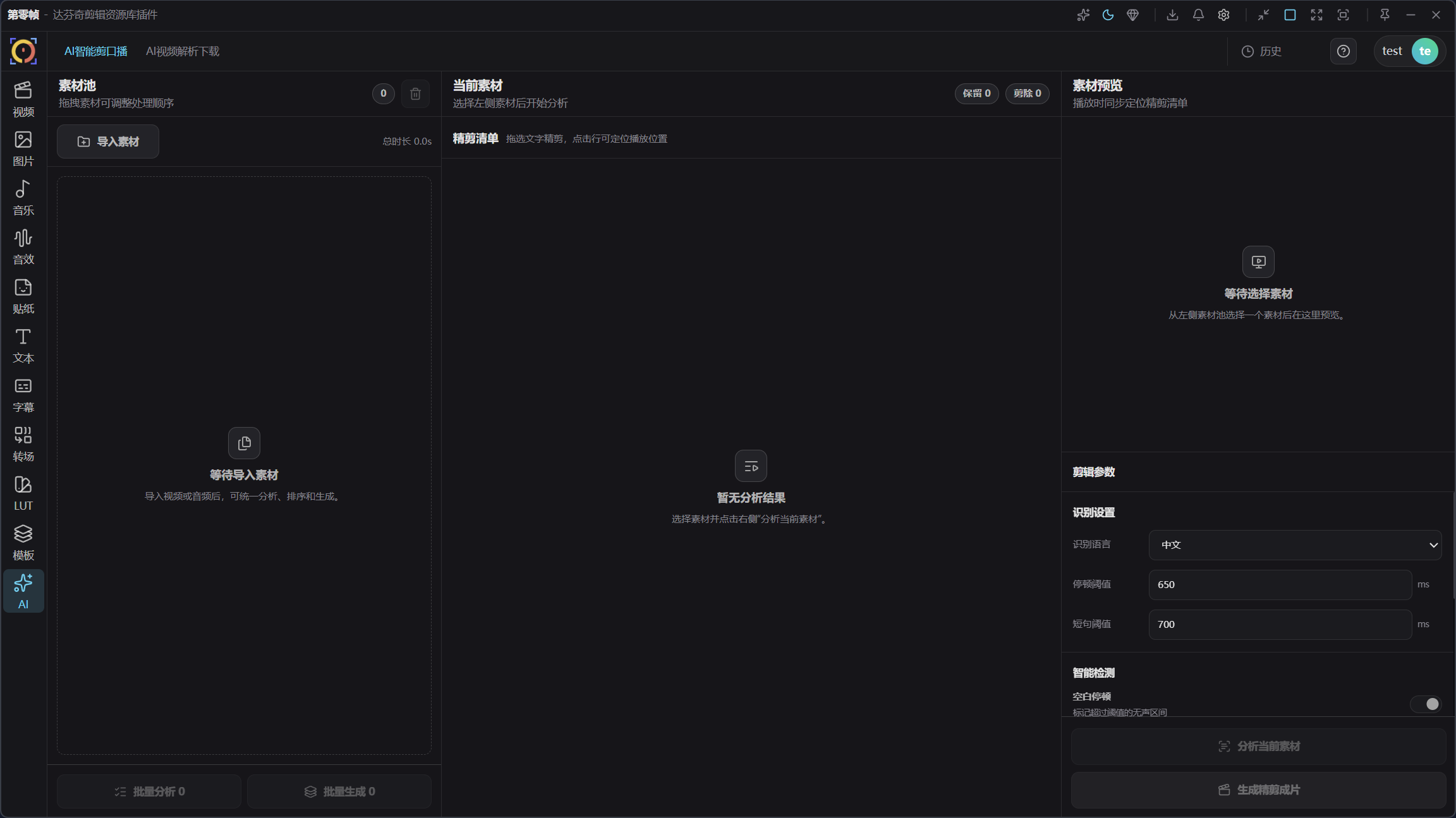The height and width of the screenshot is (818, 1456).
Task: Click the moon theme icon in title bar
Action: (x=1108, y=15)
